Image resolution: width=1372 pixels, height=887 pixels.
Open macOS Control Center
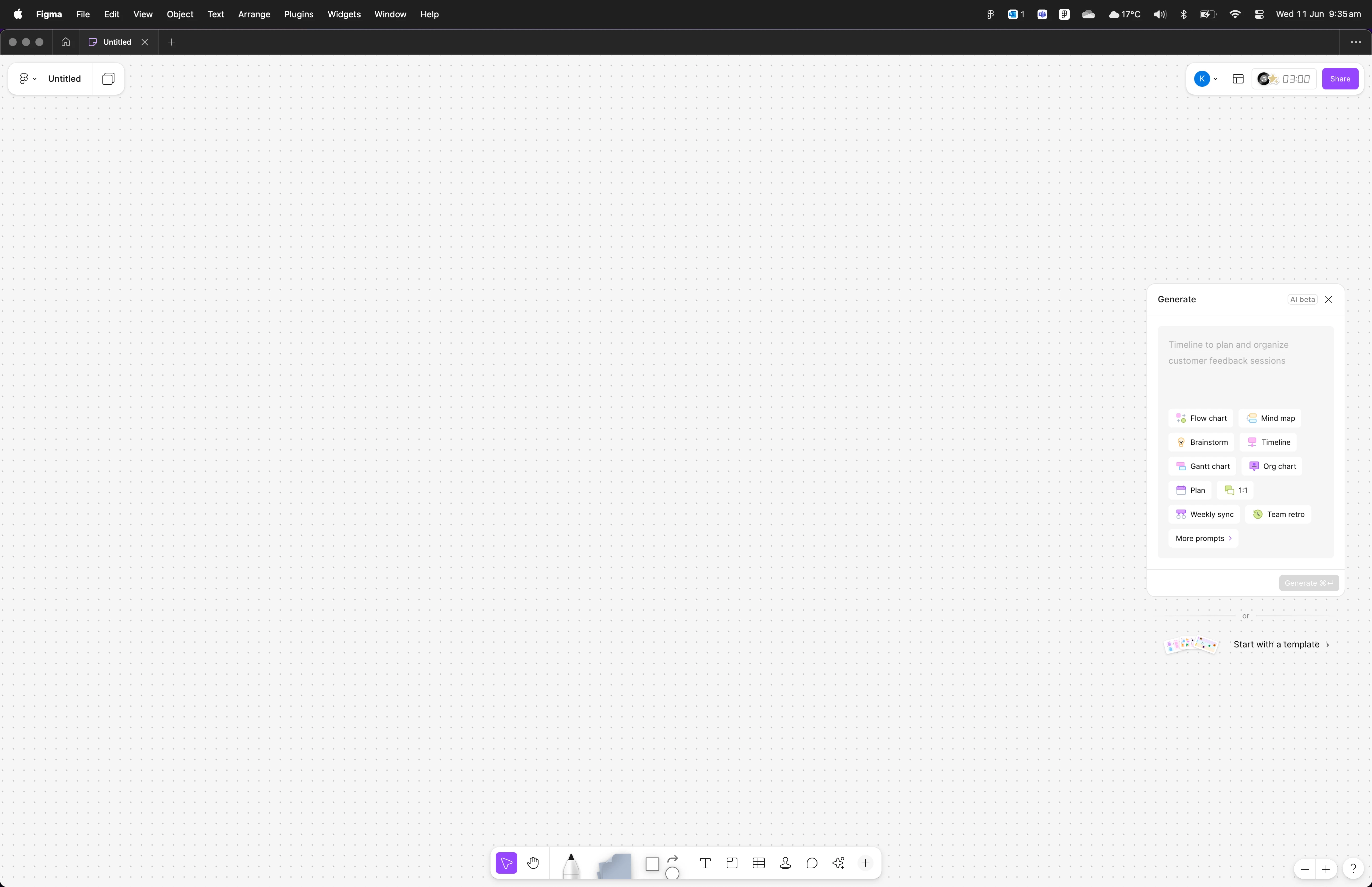pos(1259,14)
